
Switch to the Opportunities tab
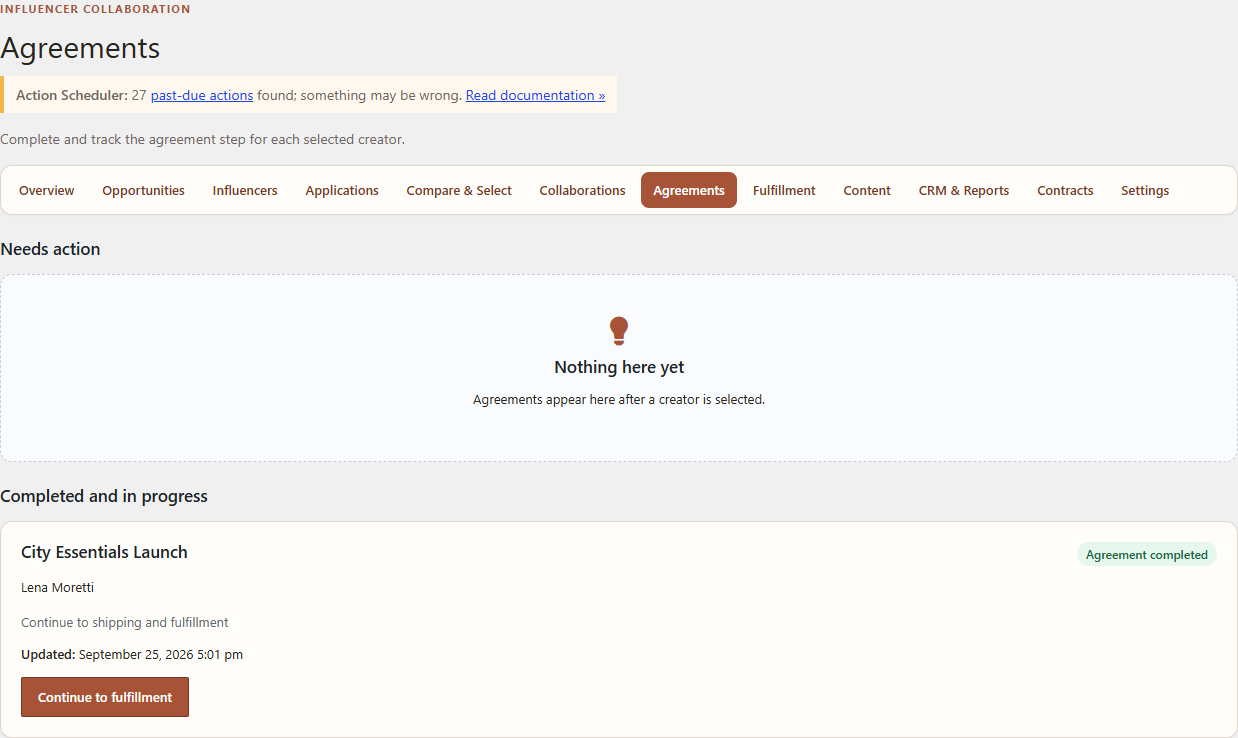143,190
